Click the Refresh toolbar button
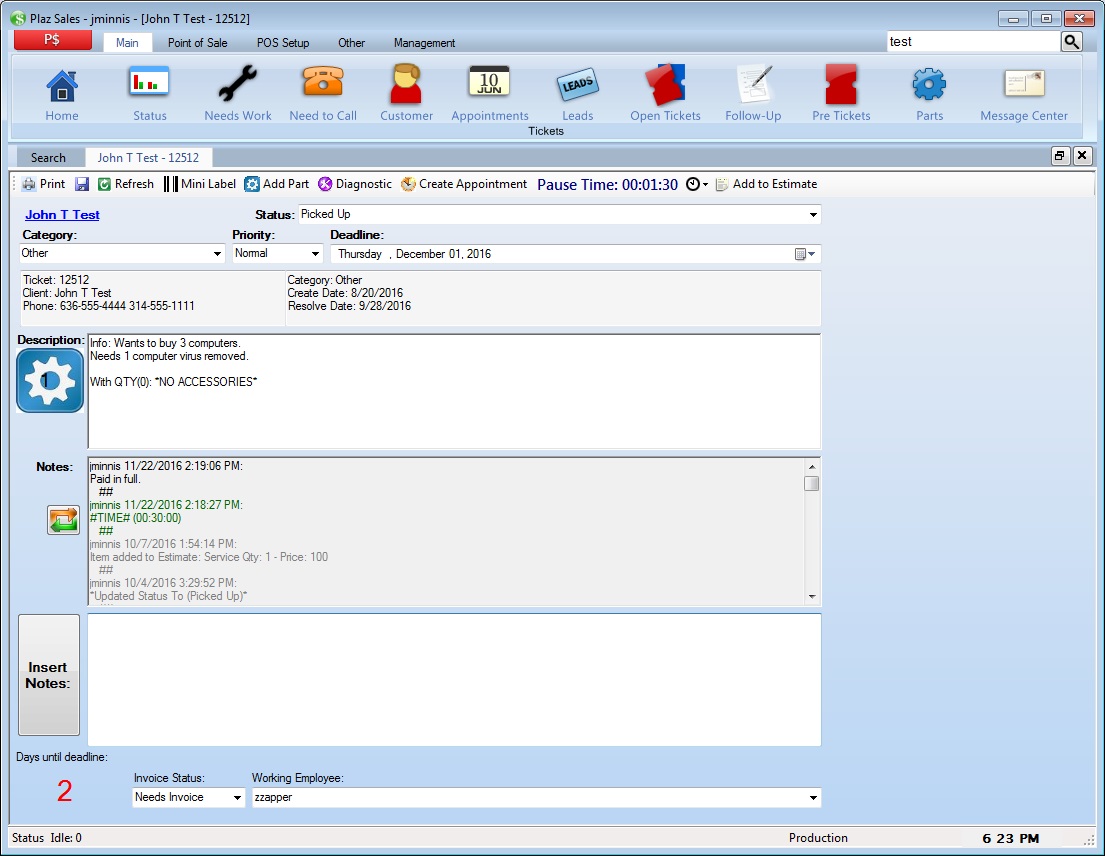1105x856 pixels. (125, 184)
